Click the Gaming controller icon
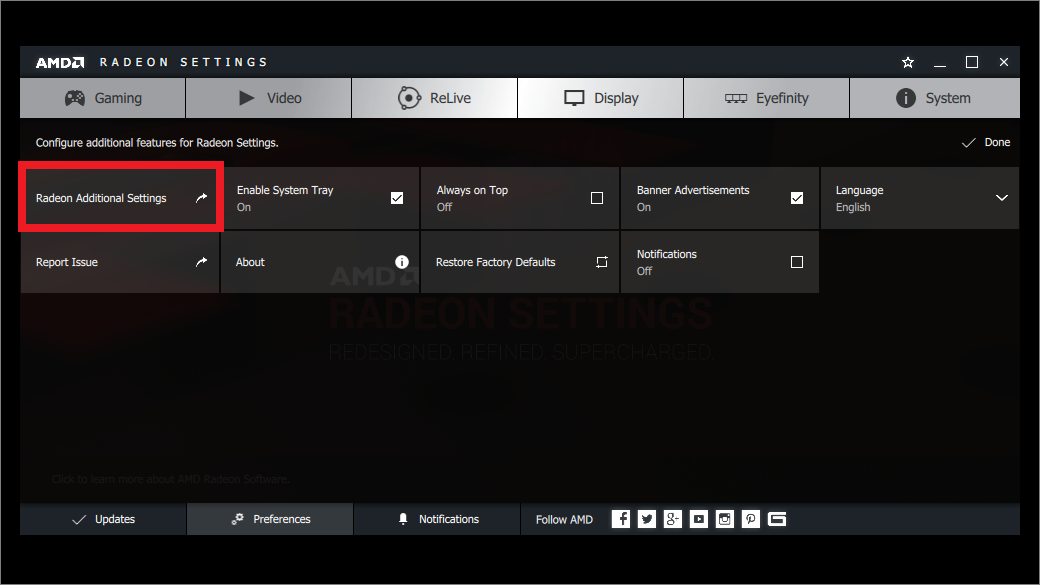Image resolution: width=1040 pixels, height=585 pixels. tap(75, 98)
